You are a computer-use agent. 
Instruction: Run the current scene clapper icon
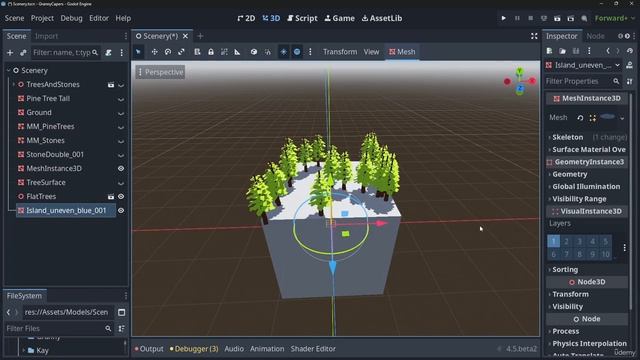(557, 18)
